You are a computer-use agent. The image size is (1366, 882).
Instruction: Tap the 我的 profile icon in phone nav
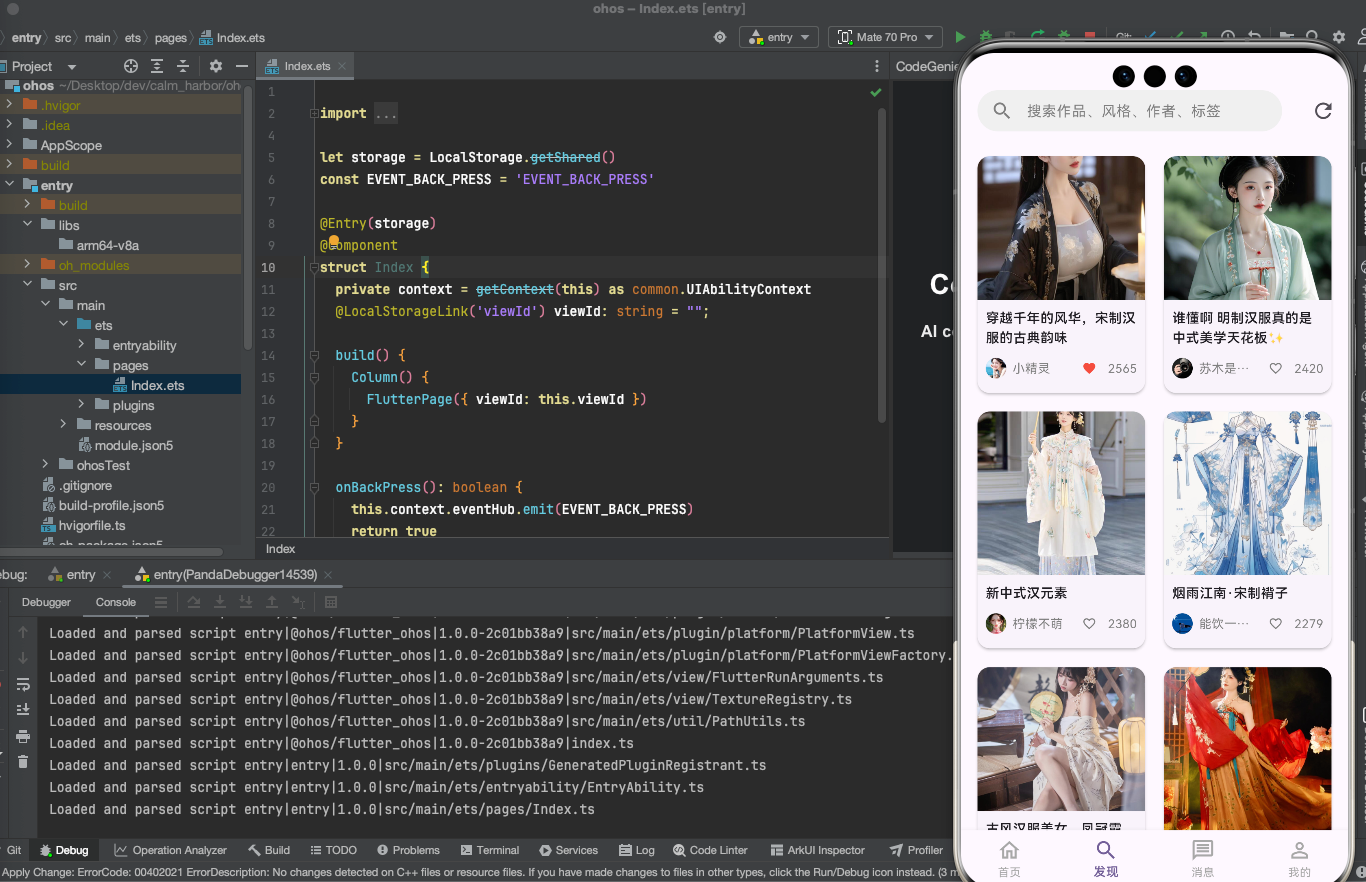tap(1299, 850)
